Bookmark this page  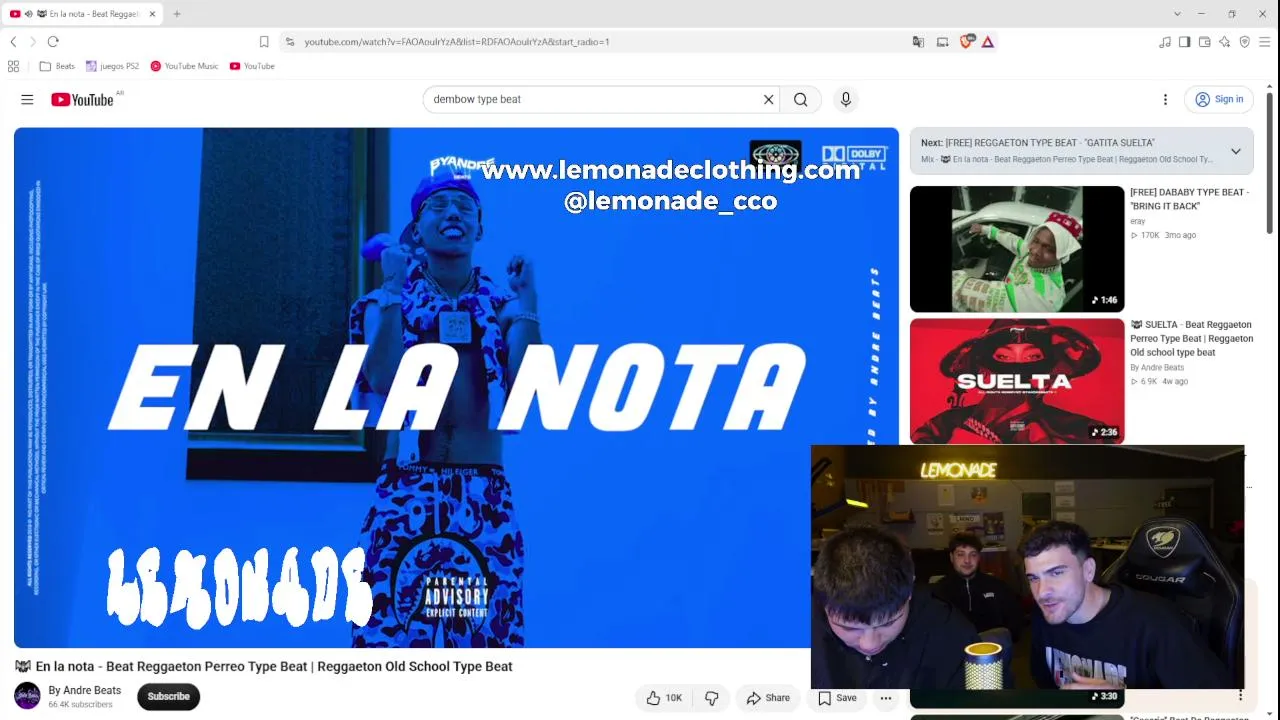[x=264, y=42]
